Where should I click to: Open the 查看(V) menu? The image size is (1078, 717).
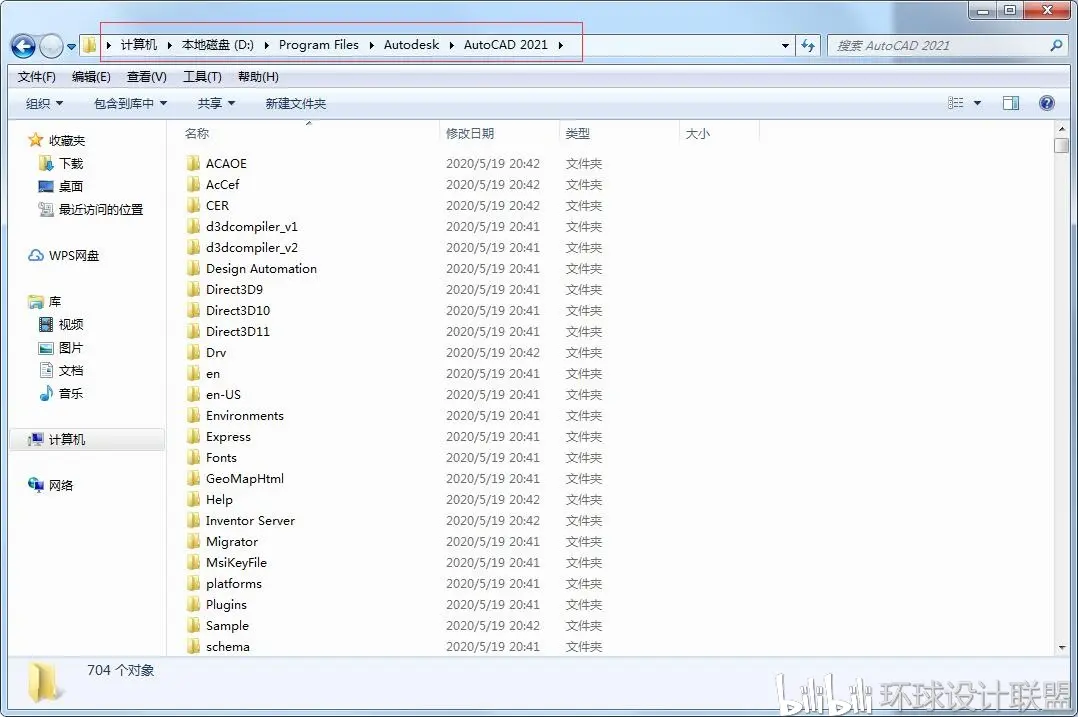(146, 77)
